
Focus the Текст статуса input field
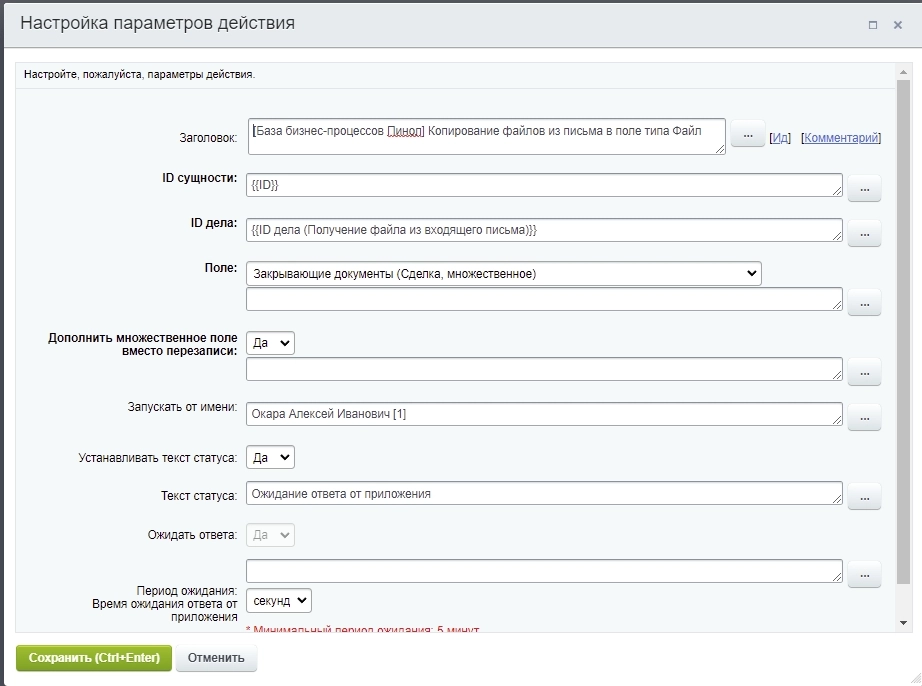(543, 494)
